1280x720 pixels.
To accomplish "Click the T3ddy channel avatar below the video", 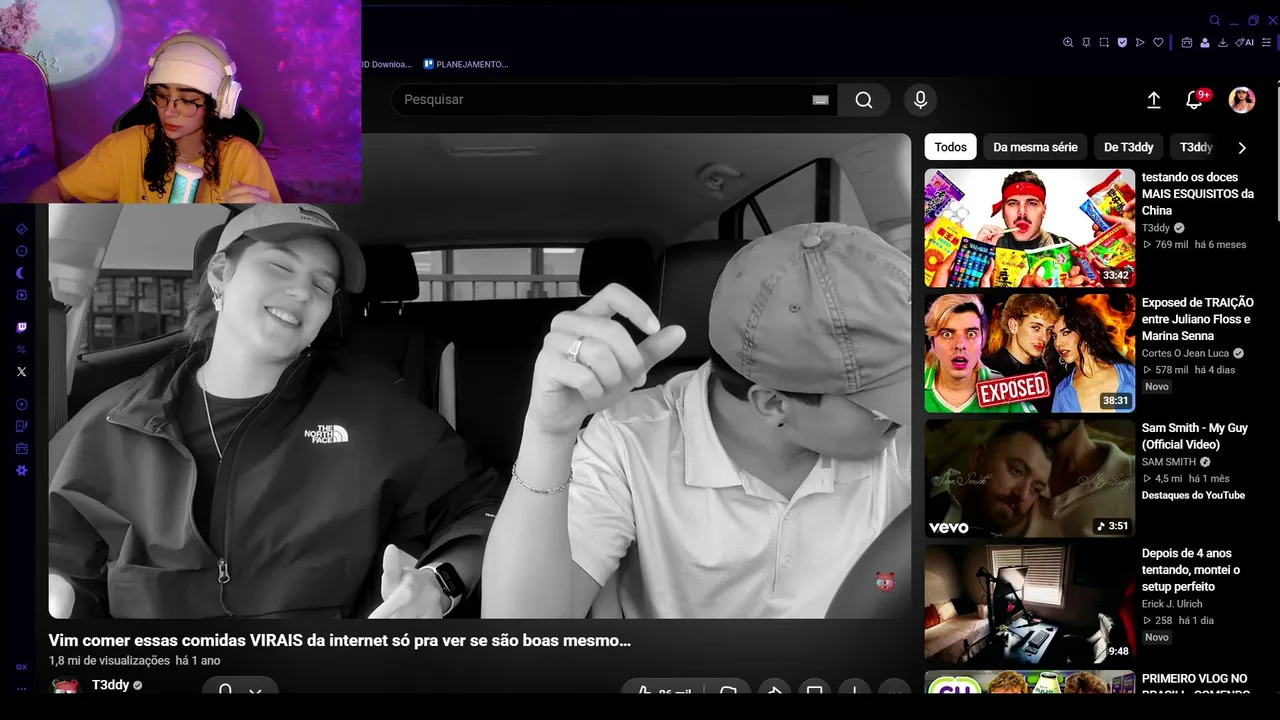I will (65, 686).
